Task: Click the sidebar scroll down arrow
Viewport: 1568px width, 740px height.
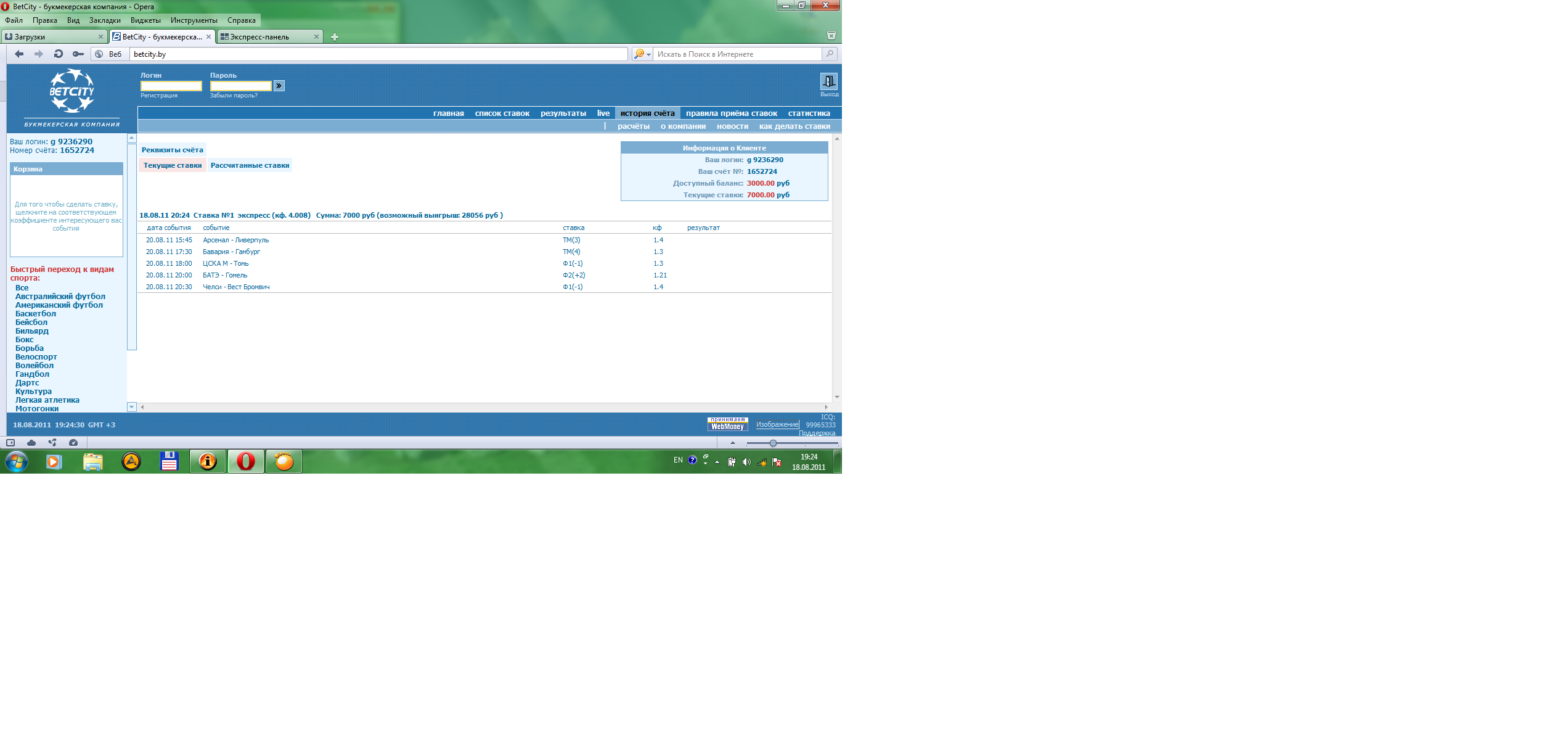Action: [132, 407]
